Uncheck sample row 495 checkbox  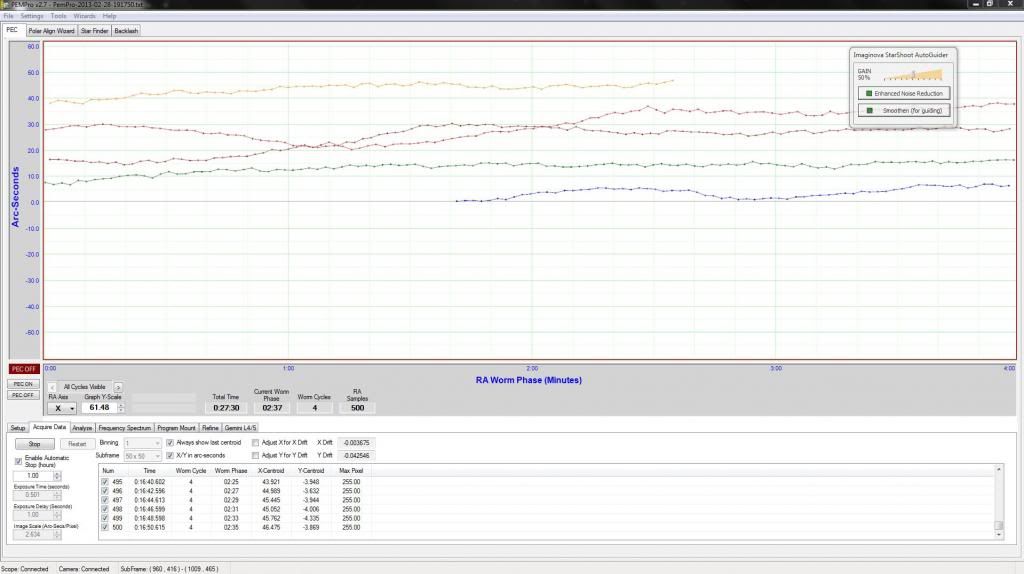(x=104, y=482)
